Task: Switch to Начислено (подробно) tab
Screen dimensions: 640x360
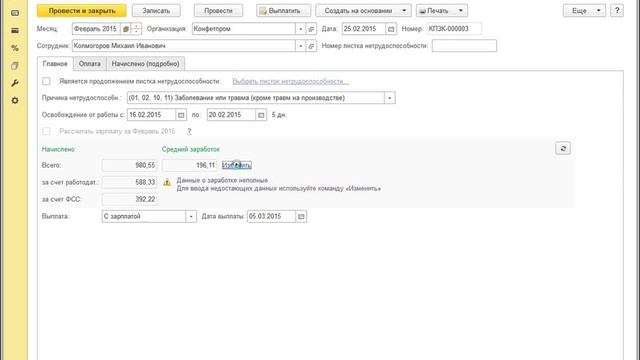Action: (x=145, y=64)
